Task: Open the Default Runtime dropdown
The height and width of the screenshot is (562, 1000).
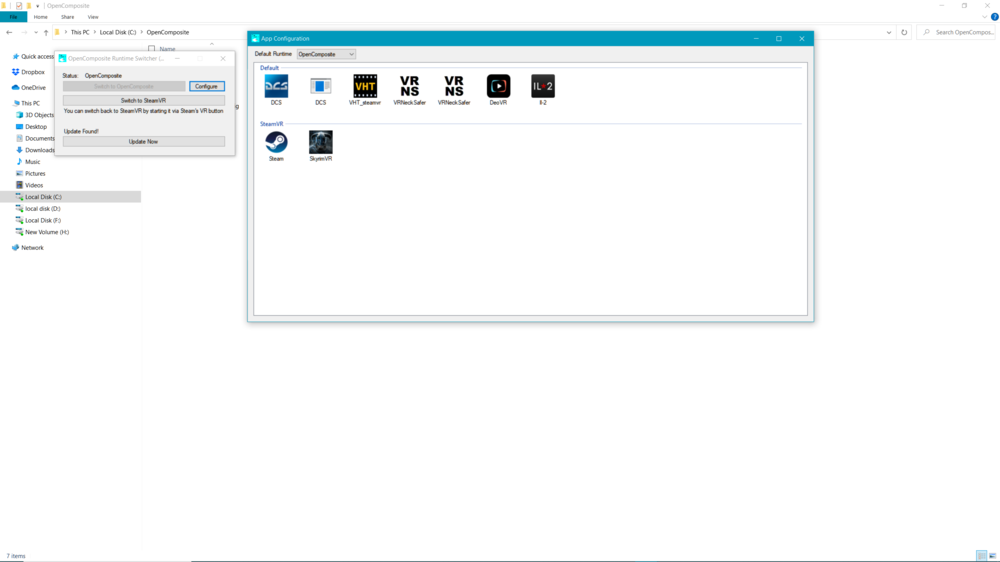Action: pos(326,54)
